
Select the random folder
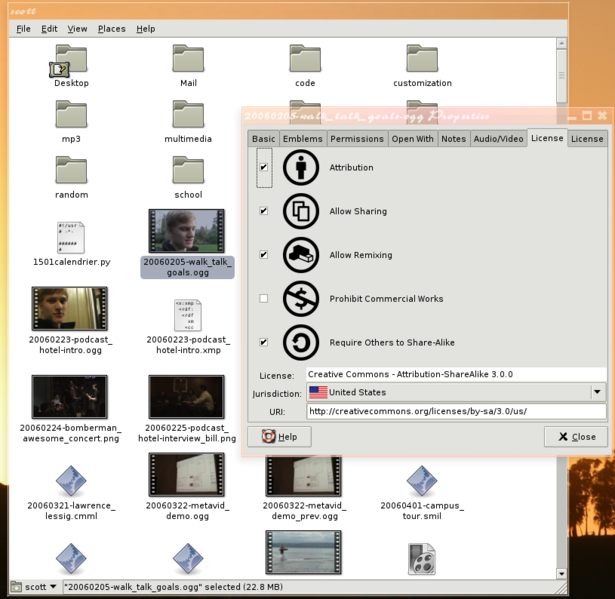[x=71, y=170]
